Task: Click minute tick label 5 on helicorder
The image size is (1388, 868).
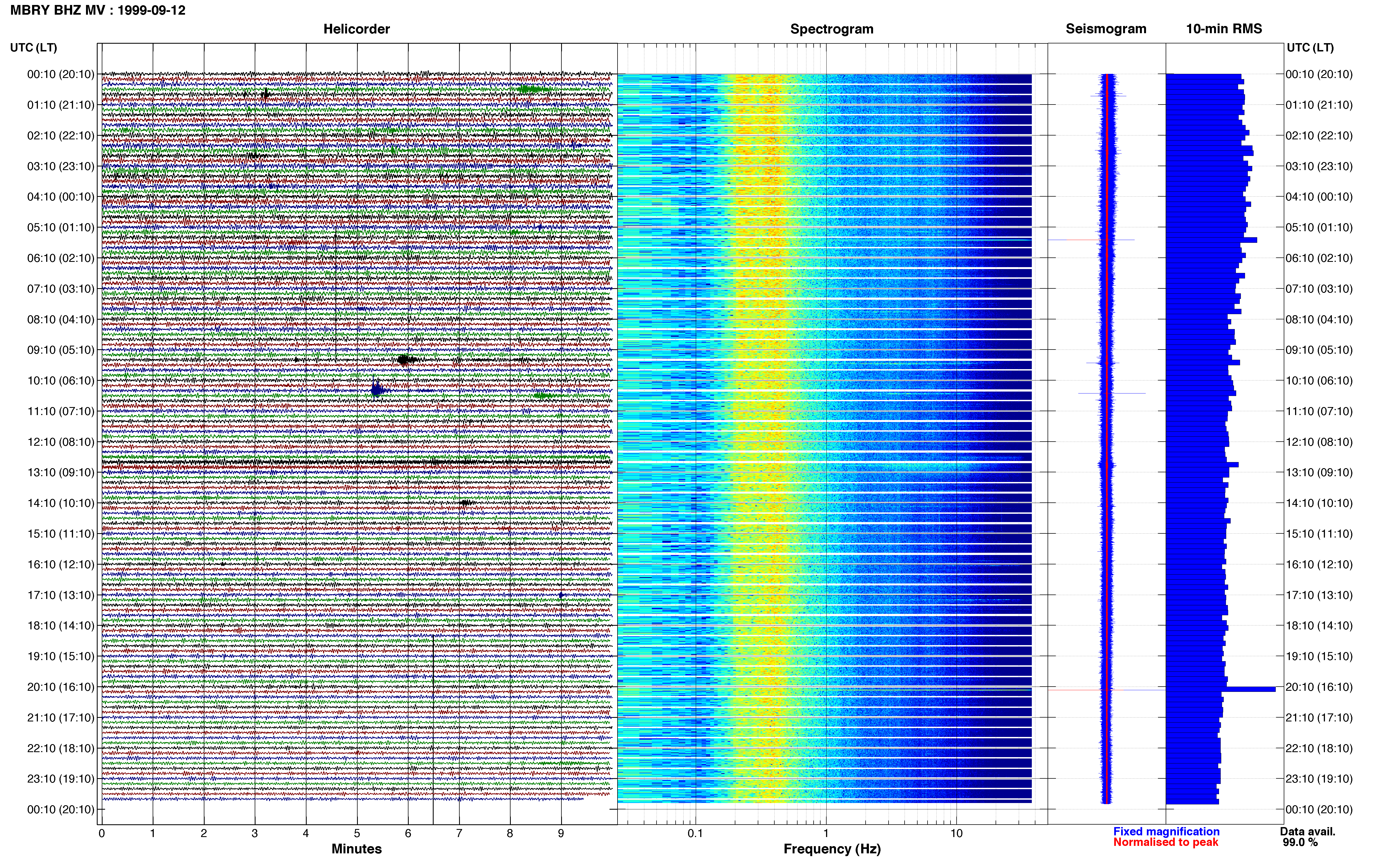Action: click(357, 833)
